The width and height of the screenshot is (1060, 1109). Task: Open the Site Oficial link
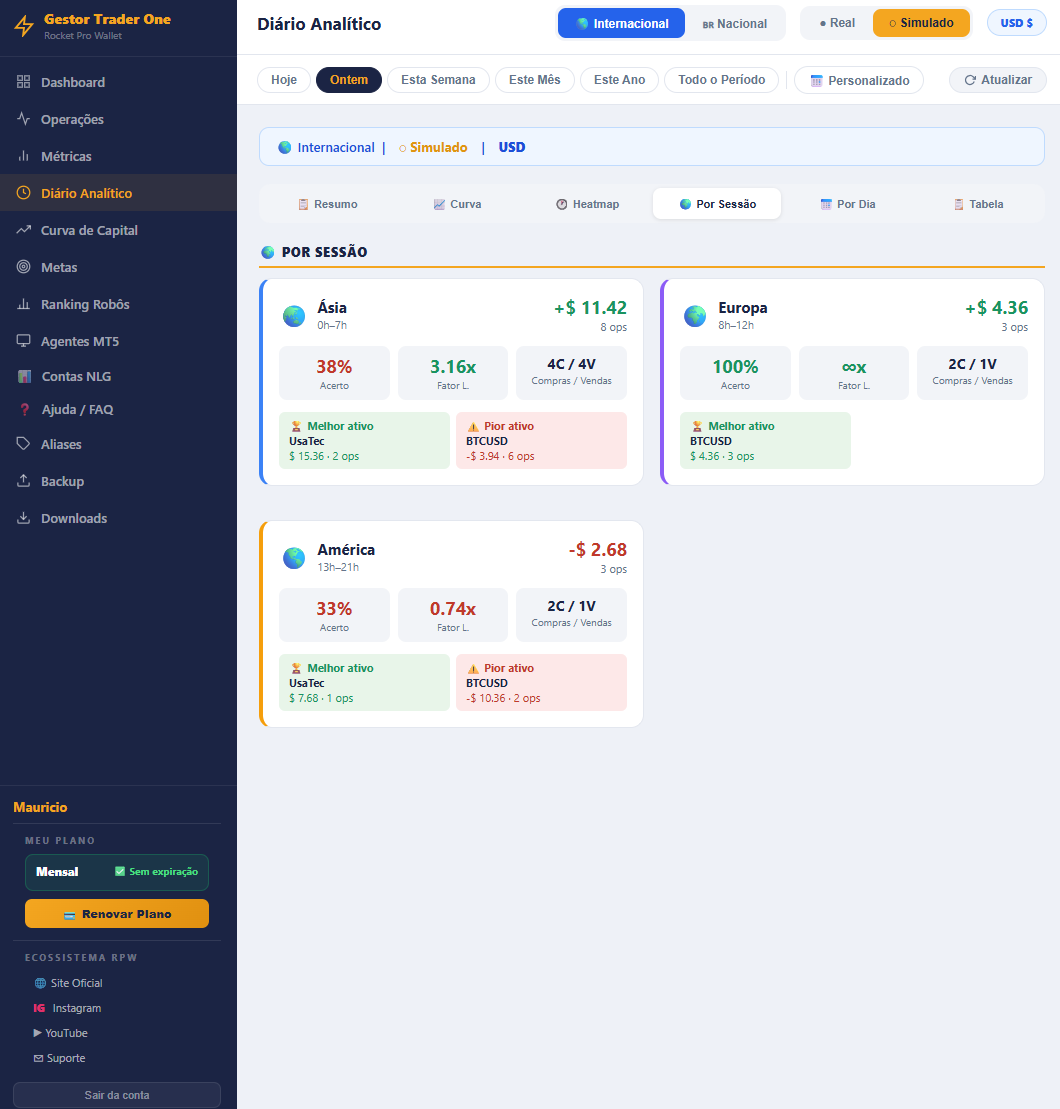[x=69, y=982]
